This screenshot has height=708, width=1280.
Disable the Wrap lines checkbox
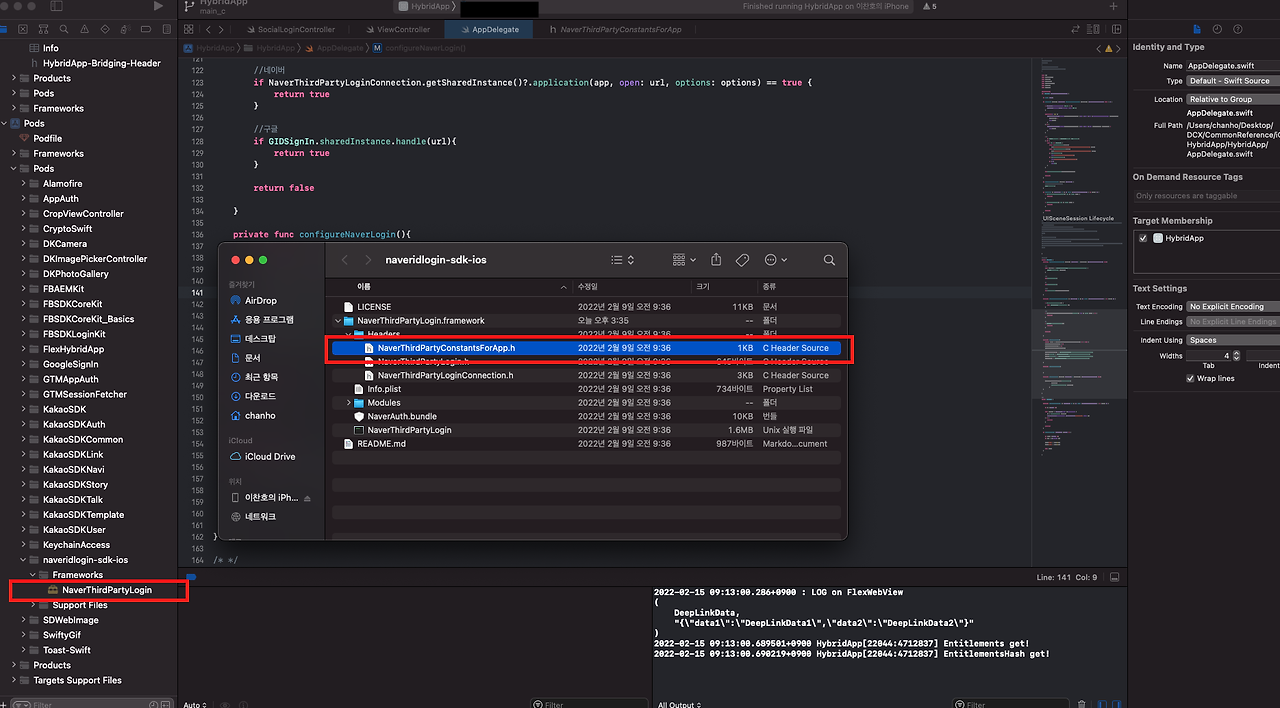tap(1190, 379)
